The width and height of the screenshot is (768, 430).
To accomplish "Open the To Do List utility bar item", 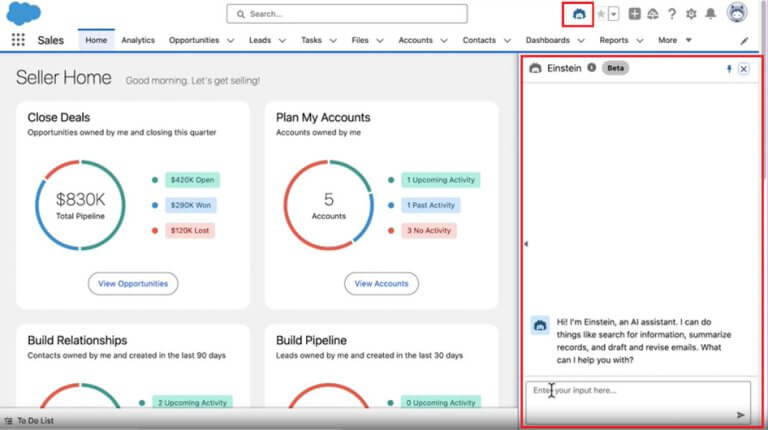I will click(29, 421).
